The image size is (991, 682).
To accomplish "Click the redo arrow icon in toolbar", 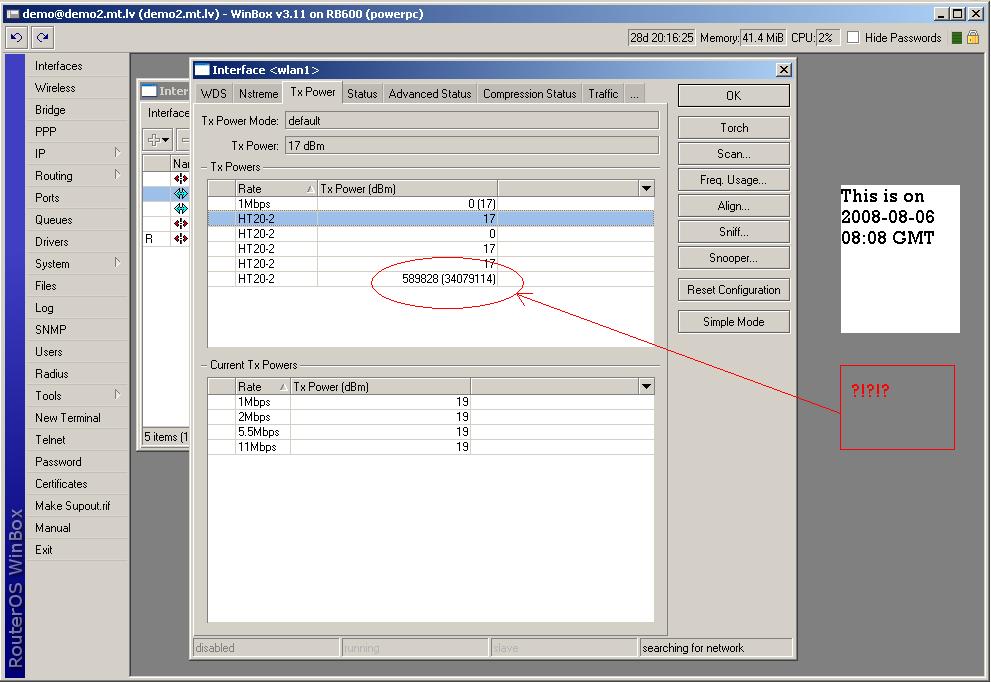I will pyautogui.click(x=42, y=37).
